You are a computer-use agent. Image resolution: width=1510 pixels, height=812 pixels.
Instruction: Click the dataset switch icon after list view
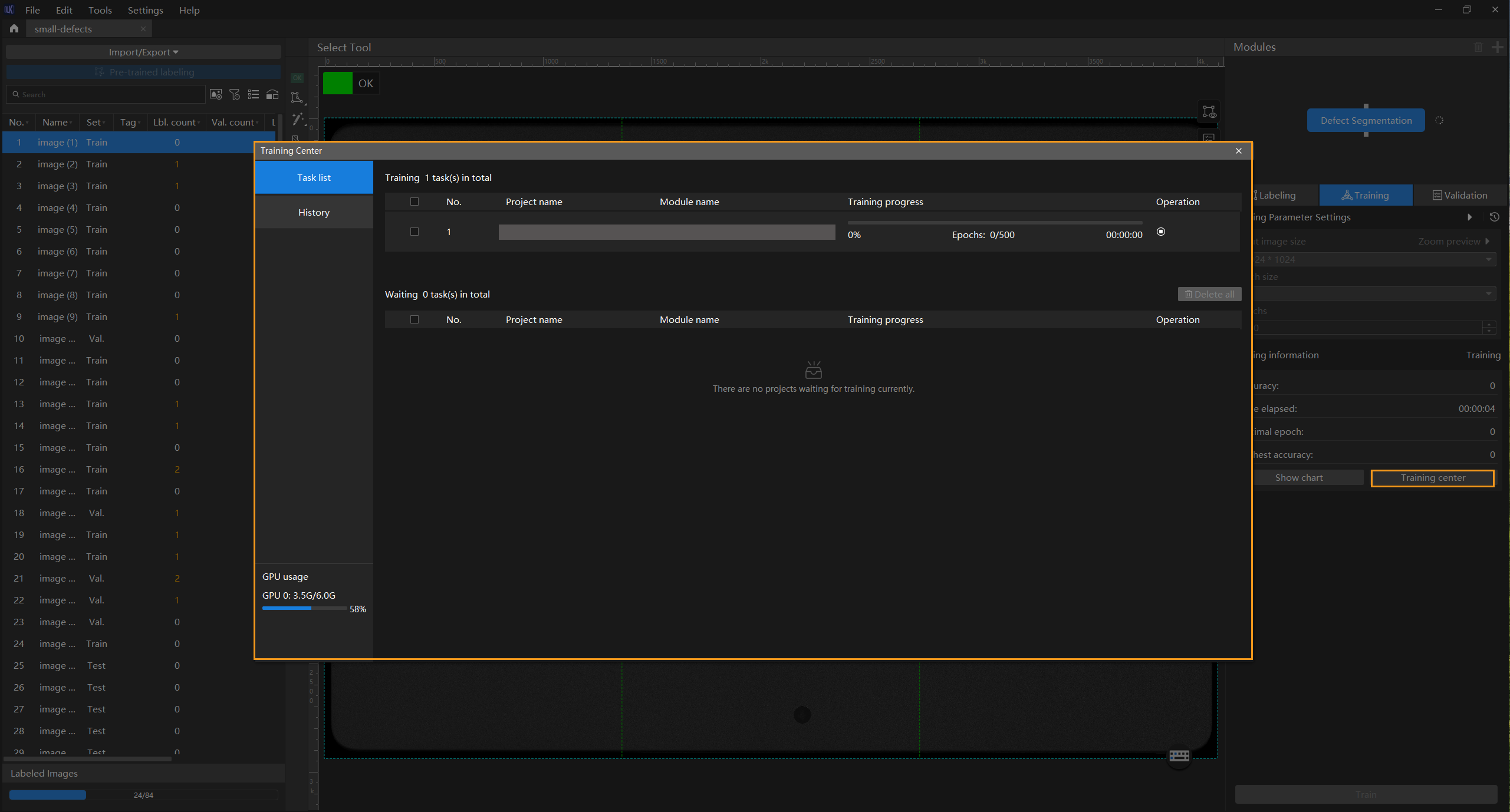coord(272,94)
